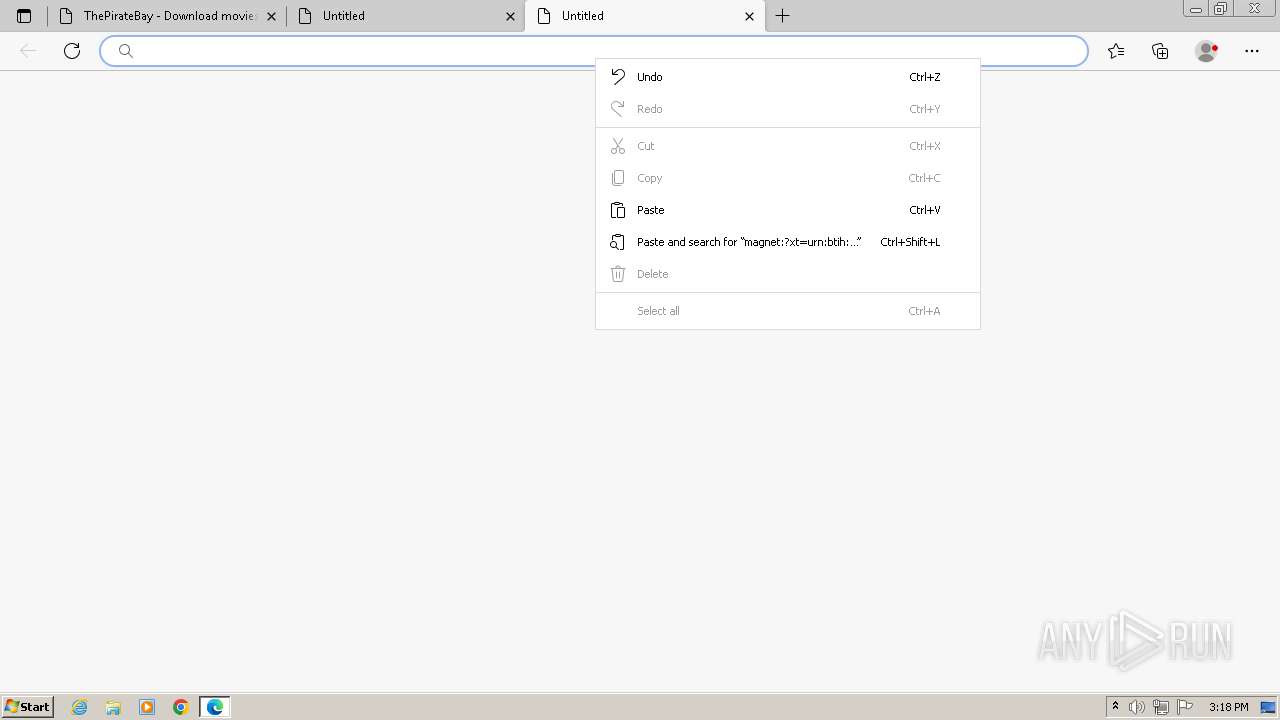Choose Paste and search for magnet link
The width and height of the screenshot is (1280, 720).
pyautogui.click(x=787, y=242)
